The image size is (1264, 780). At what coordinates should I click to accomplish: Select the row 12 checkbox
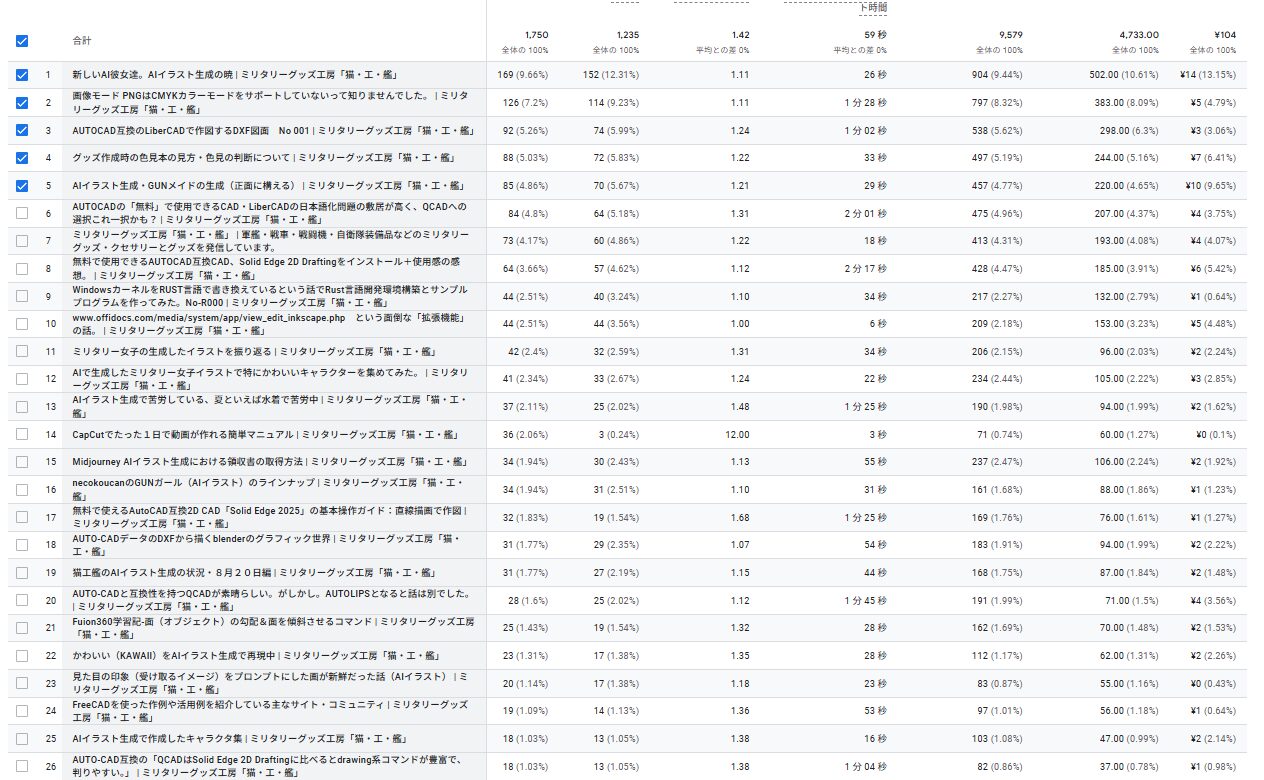click(22, 379)
